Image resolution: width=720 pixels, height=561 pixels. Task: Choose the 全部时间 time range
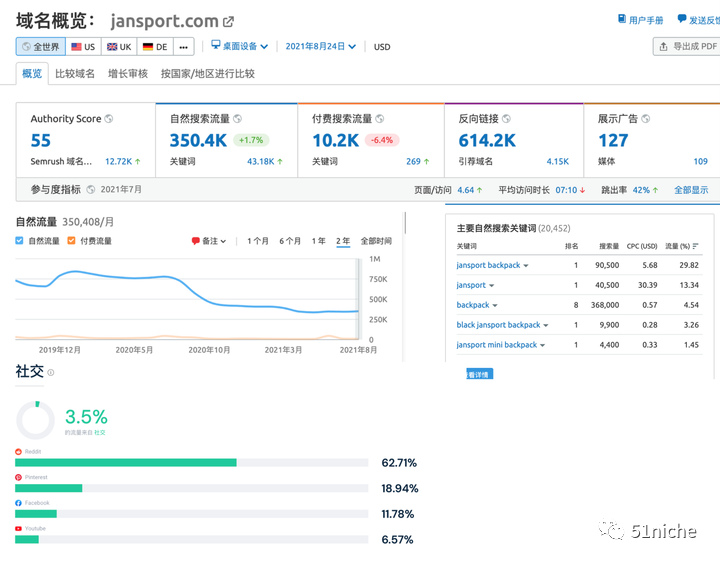point(376,241)
